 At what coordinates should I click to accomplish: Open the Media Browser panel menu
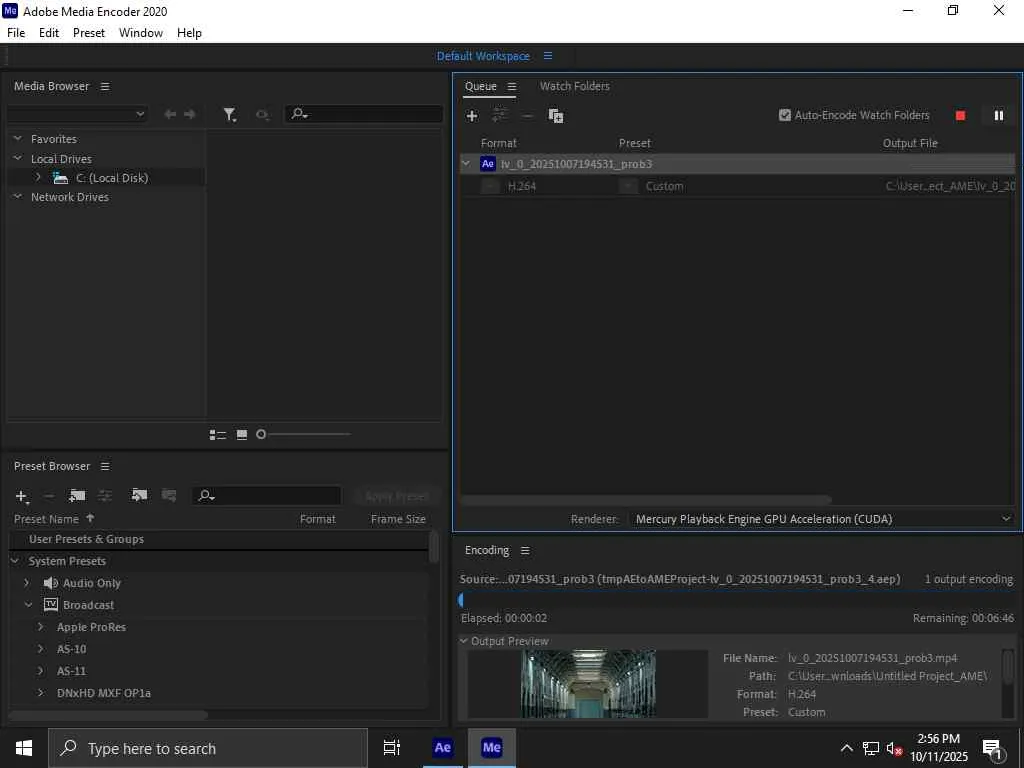105,86
